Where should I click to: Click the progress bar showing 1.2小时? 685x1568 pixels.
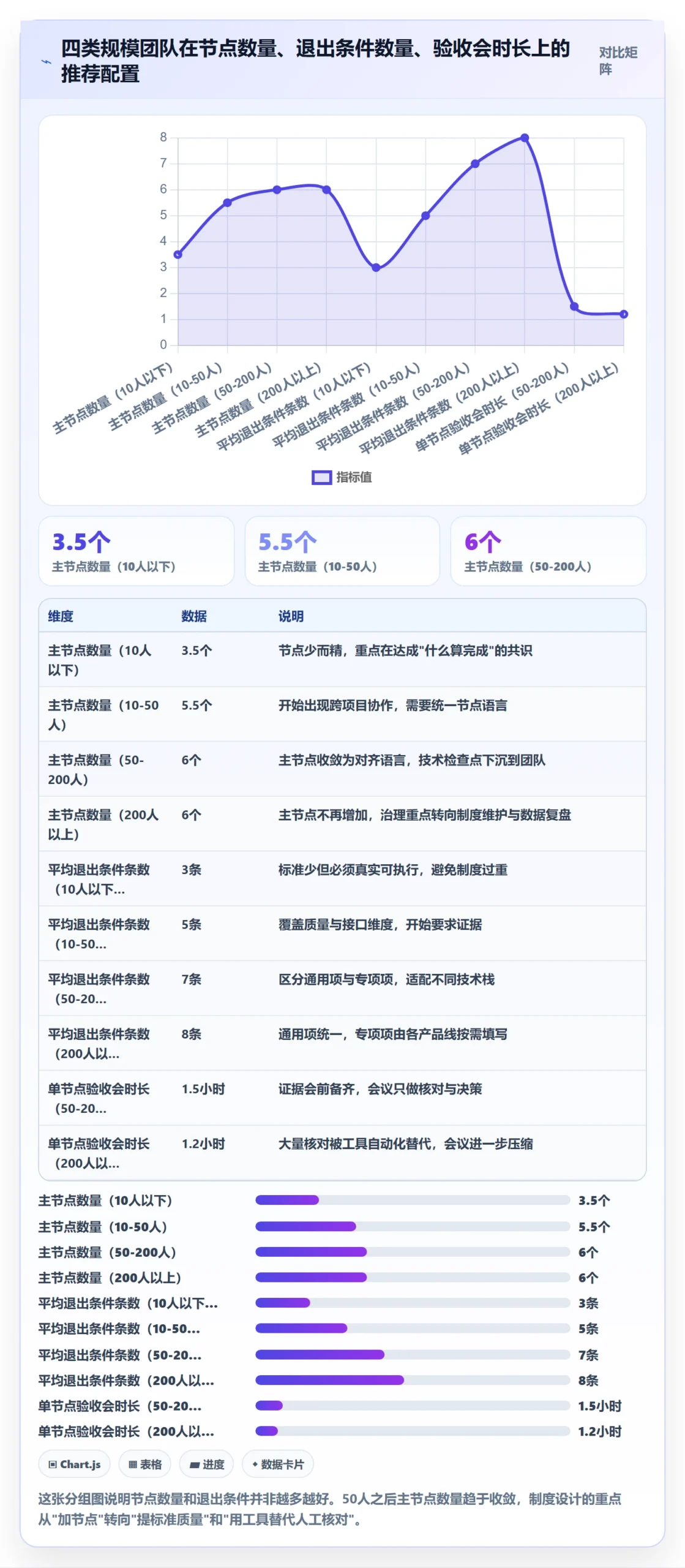pyautogui.click(x=413, y=1431)
